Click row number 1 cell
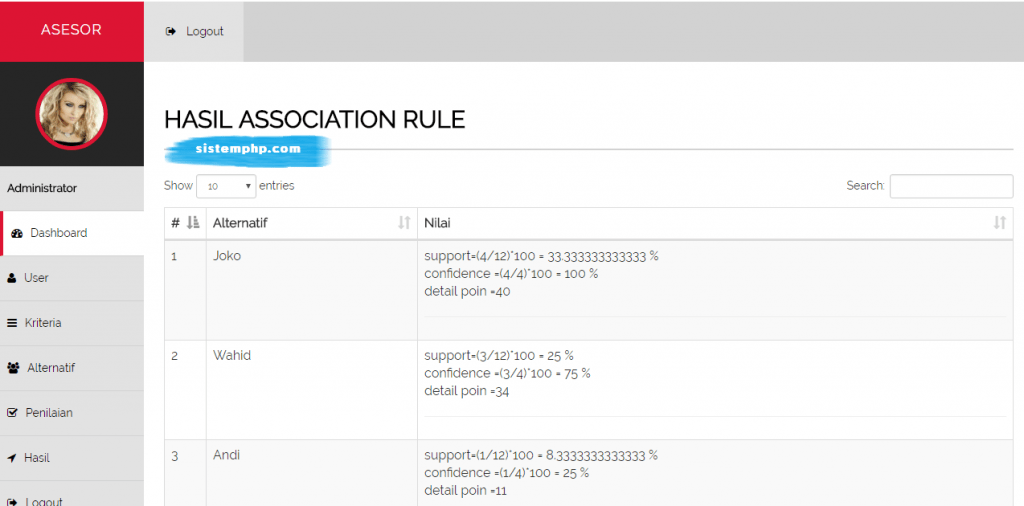Screen dimensions: 1024x506 [185, 290]
